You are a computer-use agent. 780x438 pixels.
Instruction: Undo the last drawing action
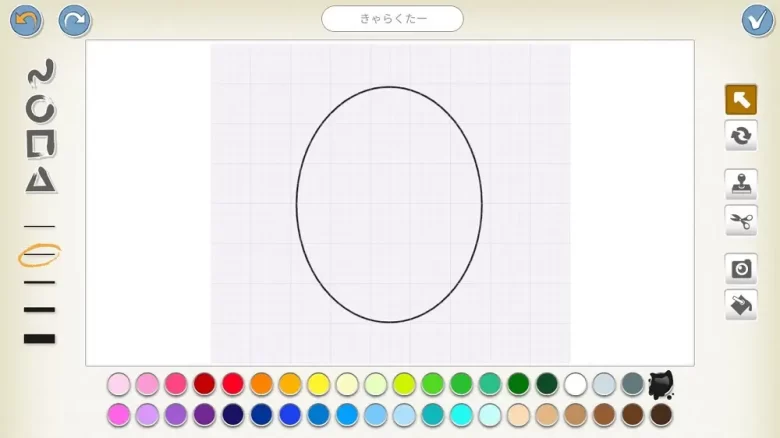tap(26, 20)
